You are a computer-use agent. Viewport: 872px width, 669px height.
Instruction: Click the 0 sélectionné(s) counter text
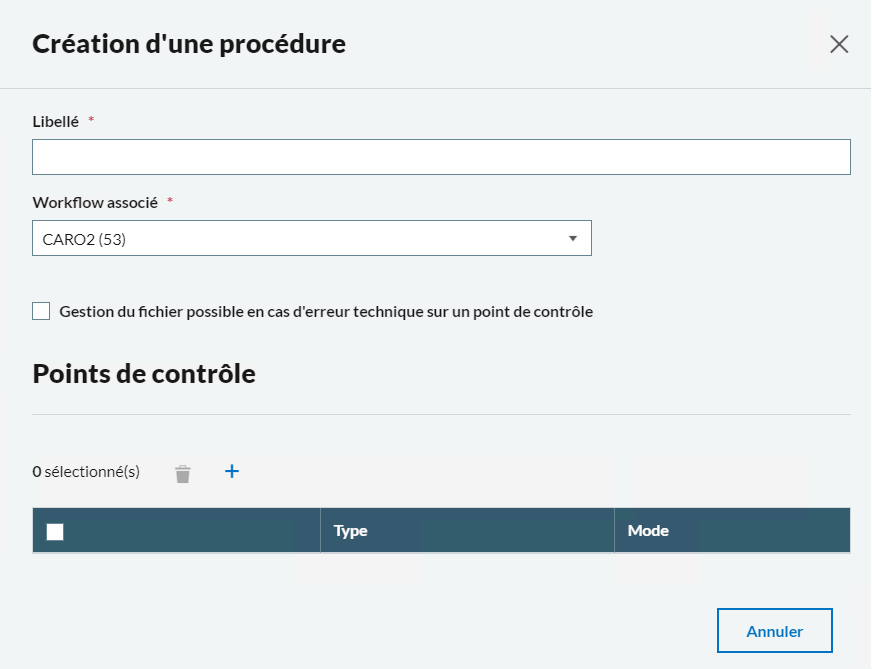tap(86, 471)
